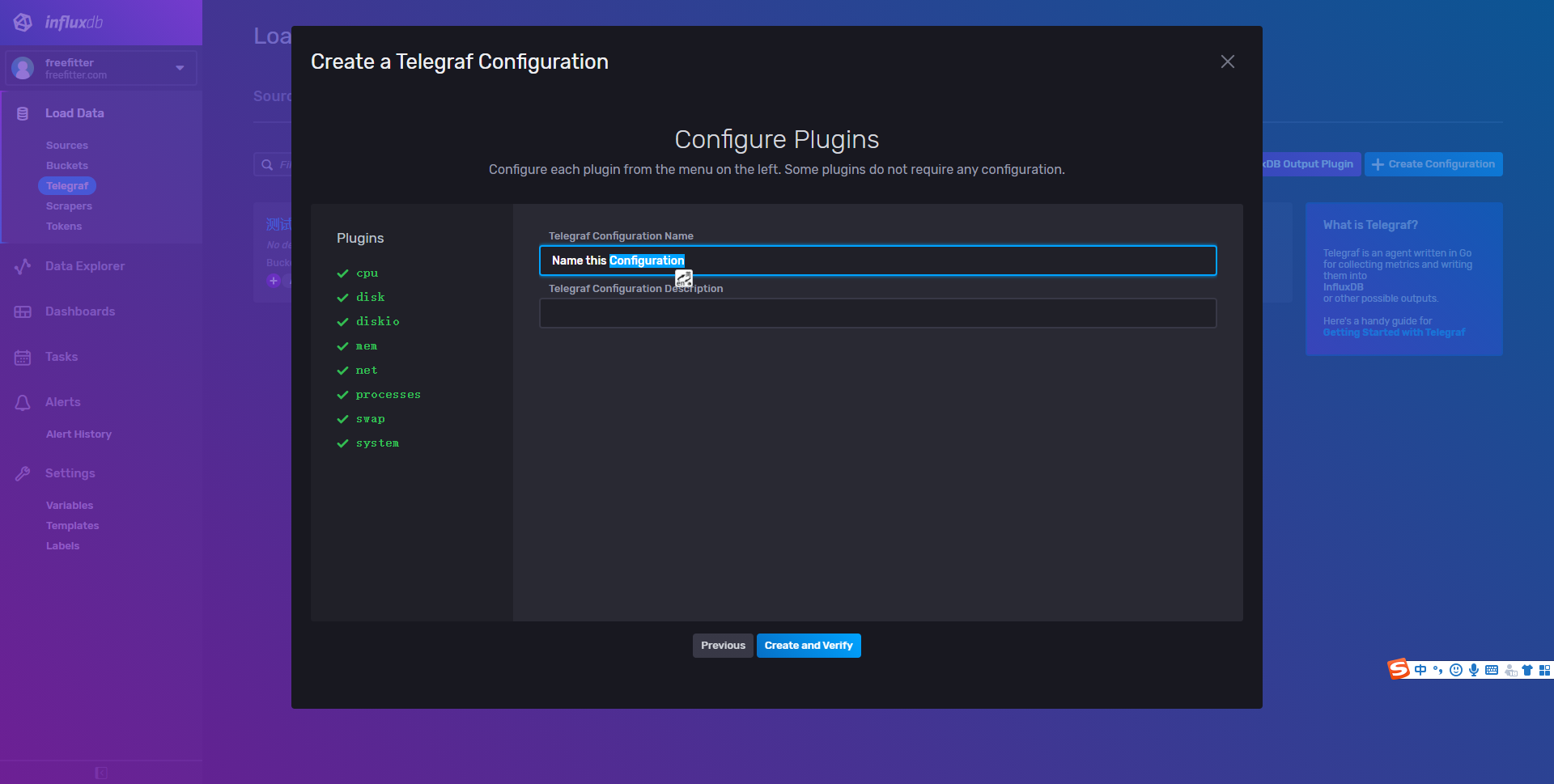
Task: Open the Tokens submenu item
Action: [x=64, y=227]
